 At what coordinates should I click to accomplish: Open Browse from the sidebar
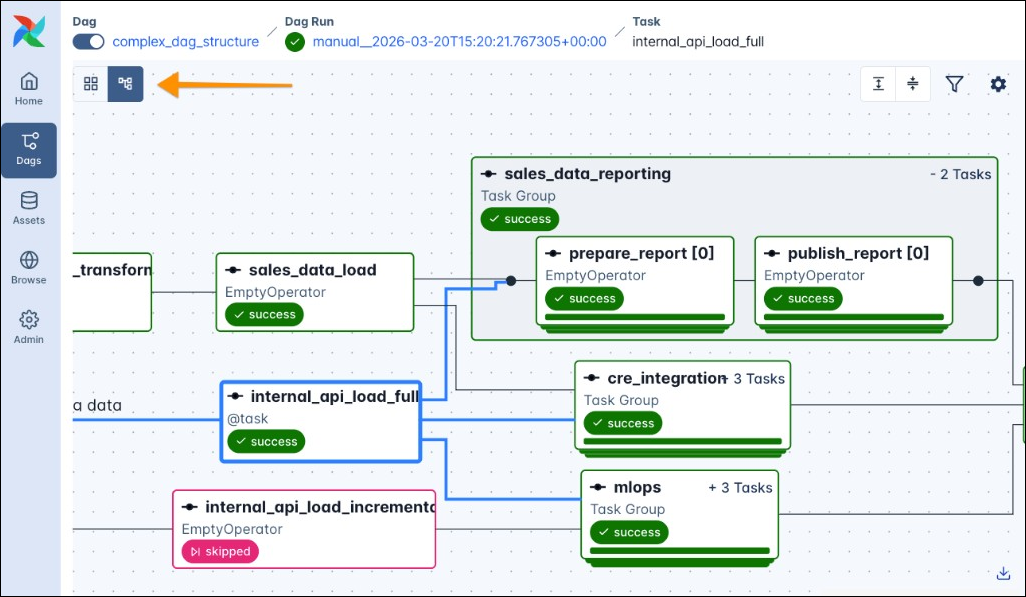28,266
